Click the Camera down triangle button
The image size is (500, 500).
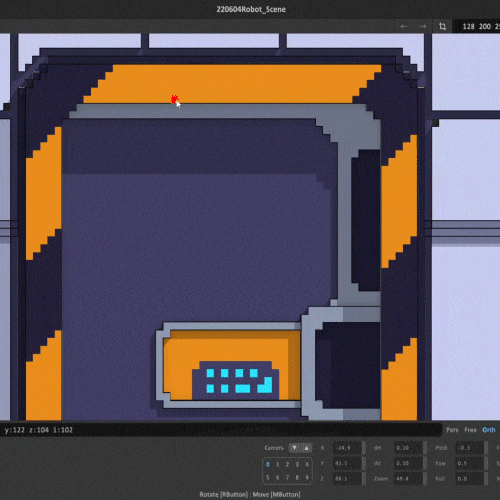295,448
